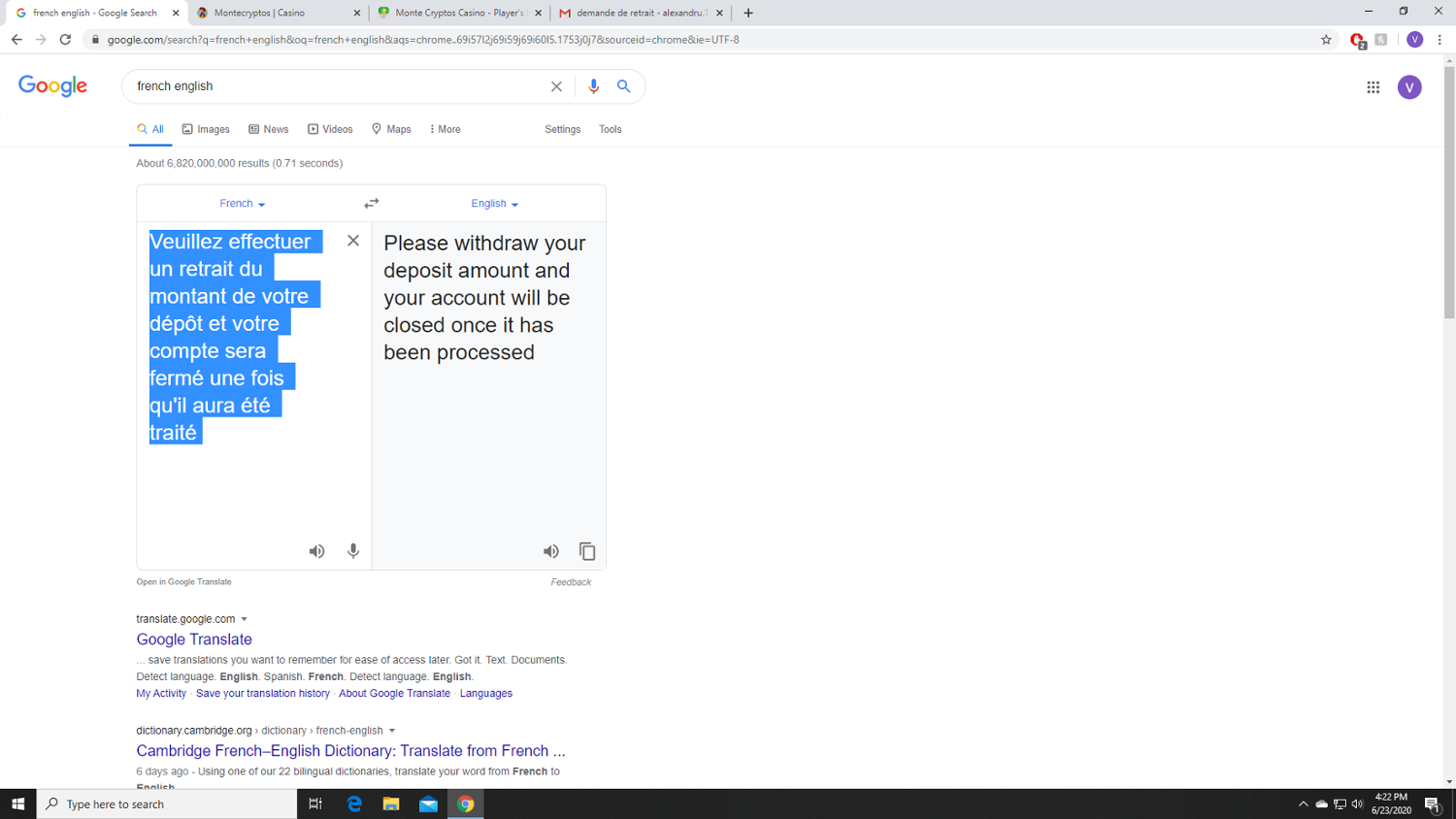The height and width of the screenshot is (819, 1456).
Task: Switch to the Montecryptos Casino browser tab
Action: point(277,13)
